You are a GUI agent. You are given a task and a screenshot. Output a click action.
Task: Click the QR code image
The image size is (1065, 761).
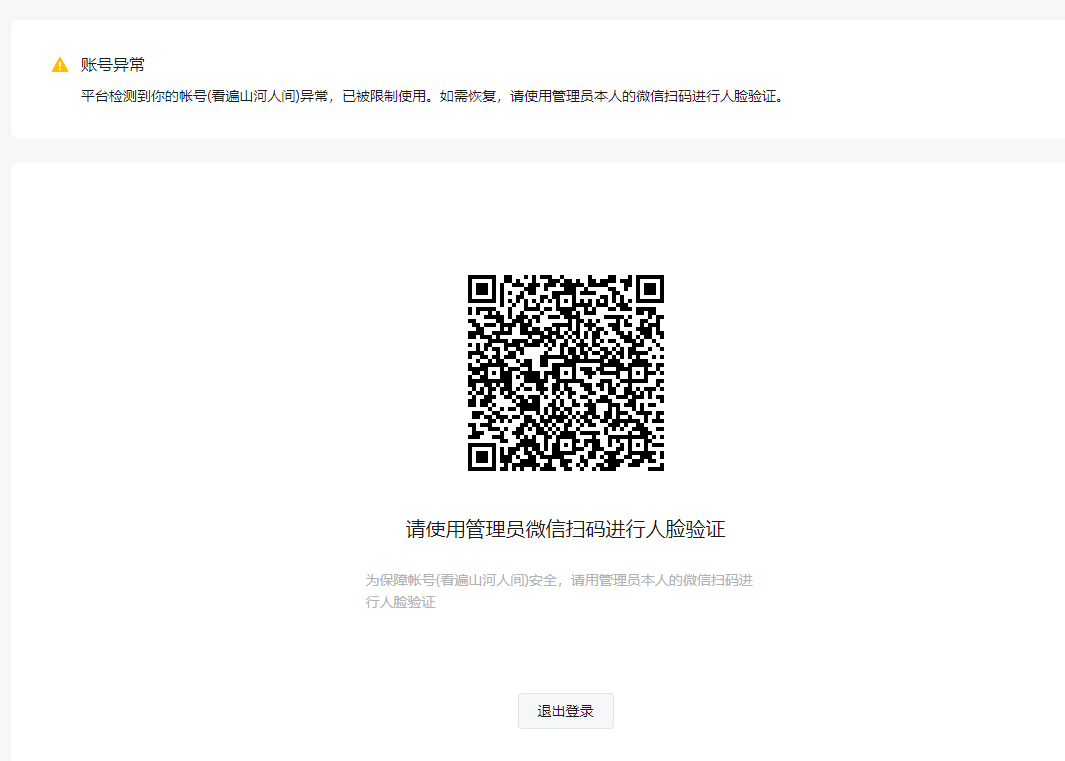[565, 372]
